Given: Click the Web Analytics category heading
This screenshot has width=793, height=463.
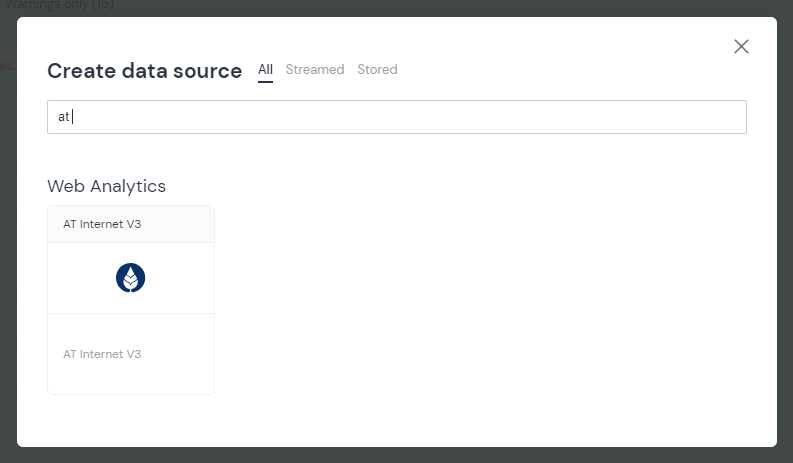Looking at the screenshot, I should (x=106, y=186).
